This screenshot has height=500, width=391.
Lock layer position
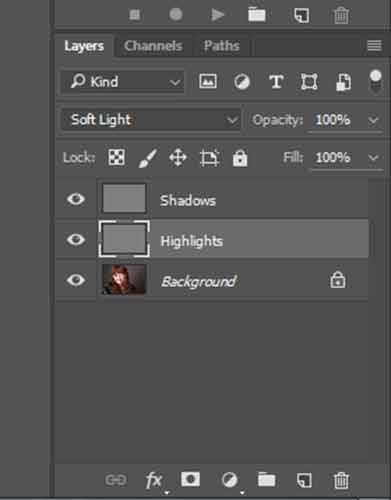[x=178, y=158]
